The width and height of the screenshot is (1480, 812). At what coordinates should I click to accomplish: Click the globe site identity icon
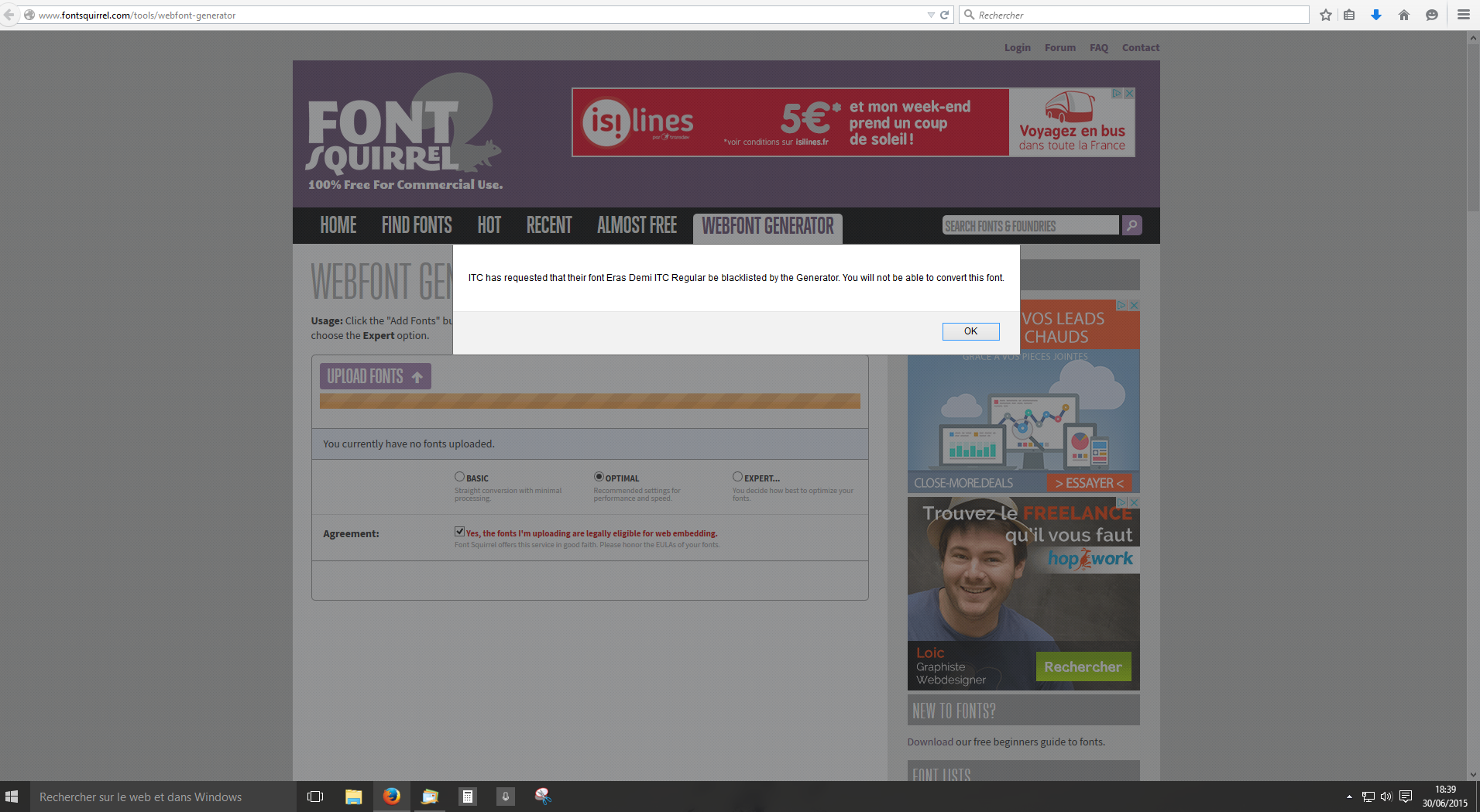[x=29, y=15]
